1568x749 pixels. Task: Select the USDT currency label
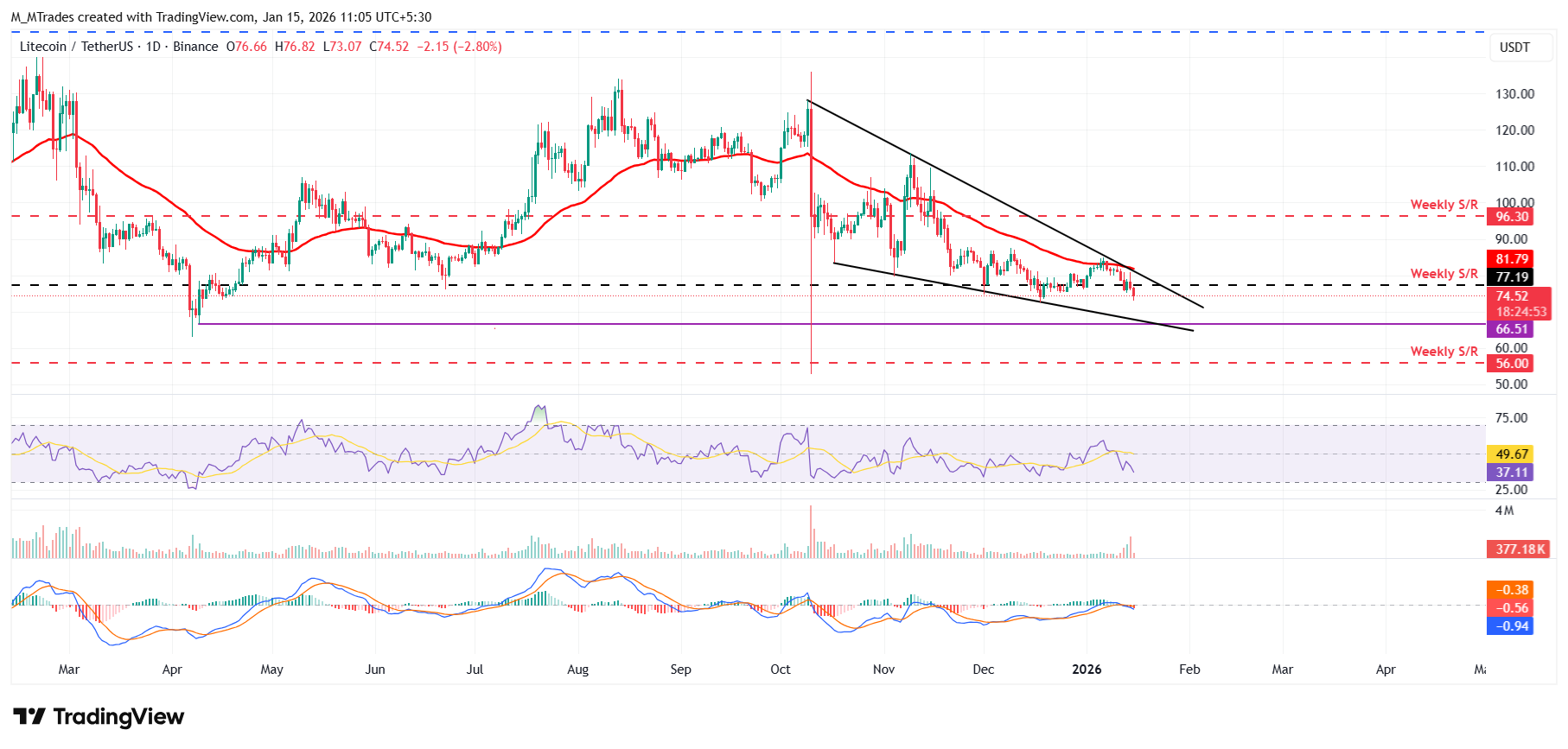tap(1514, 48)
